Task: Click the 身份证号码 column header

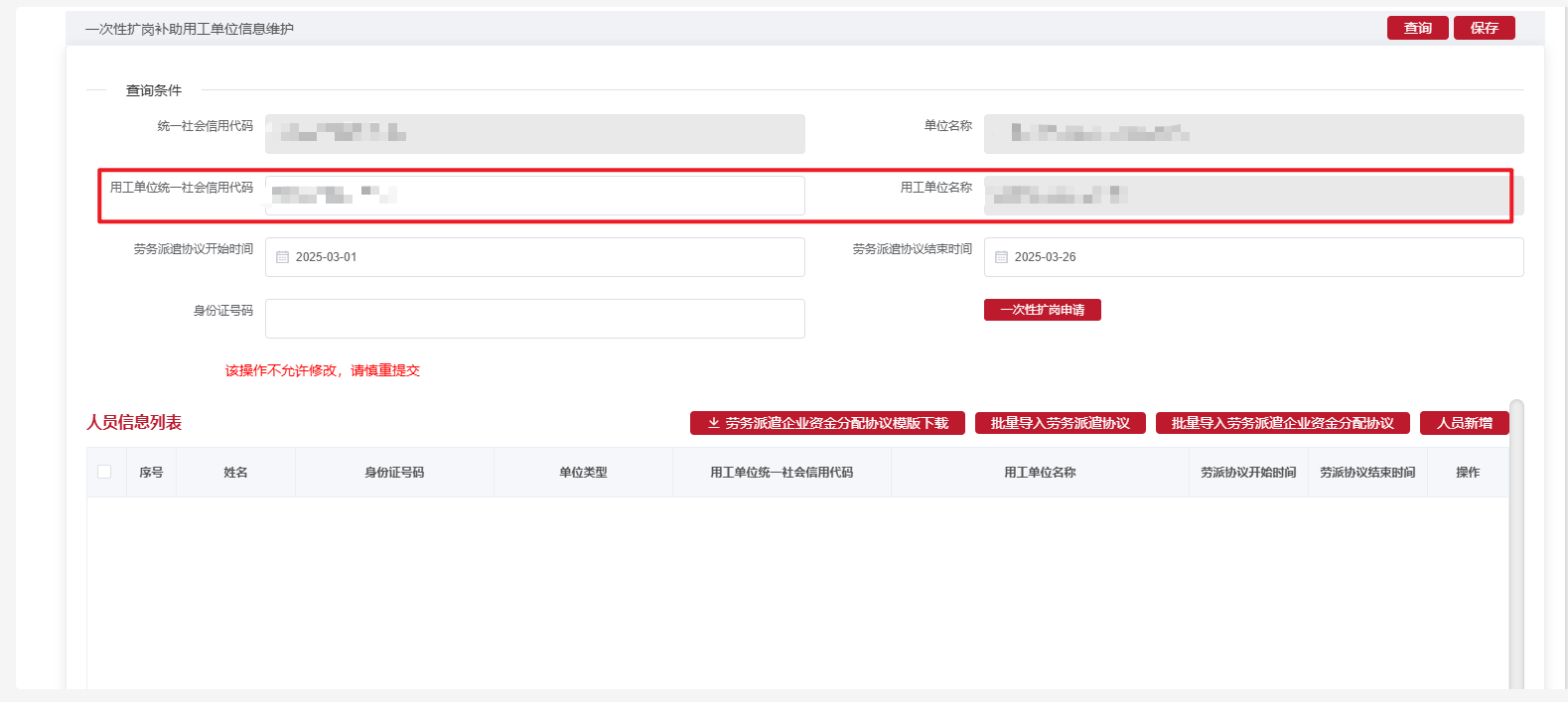Action: point(394,473)
